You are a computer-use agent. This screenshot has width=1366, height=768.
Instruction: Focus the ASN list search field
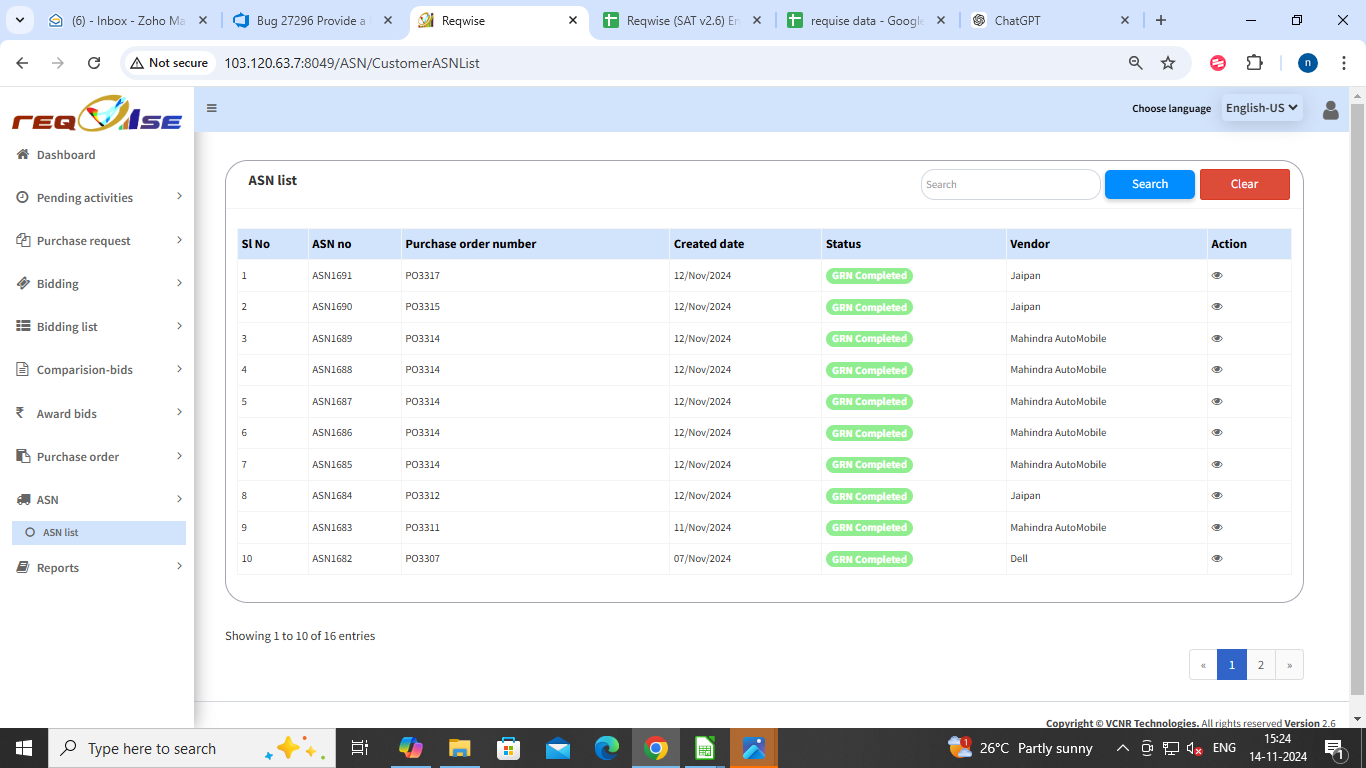[1011, 184]
